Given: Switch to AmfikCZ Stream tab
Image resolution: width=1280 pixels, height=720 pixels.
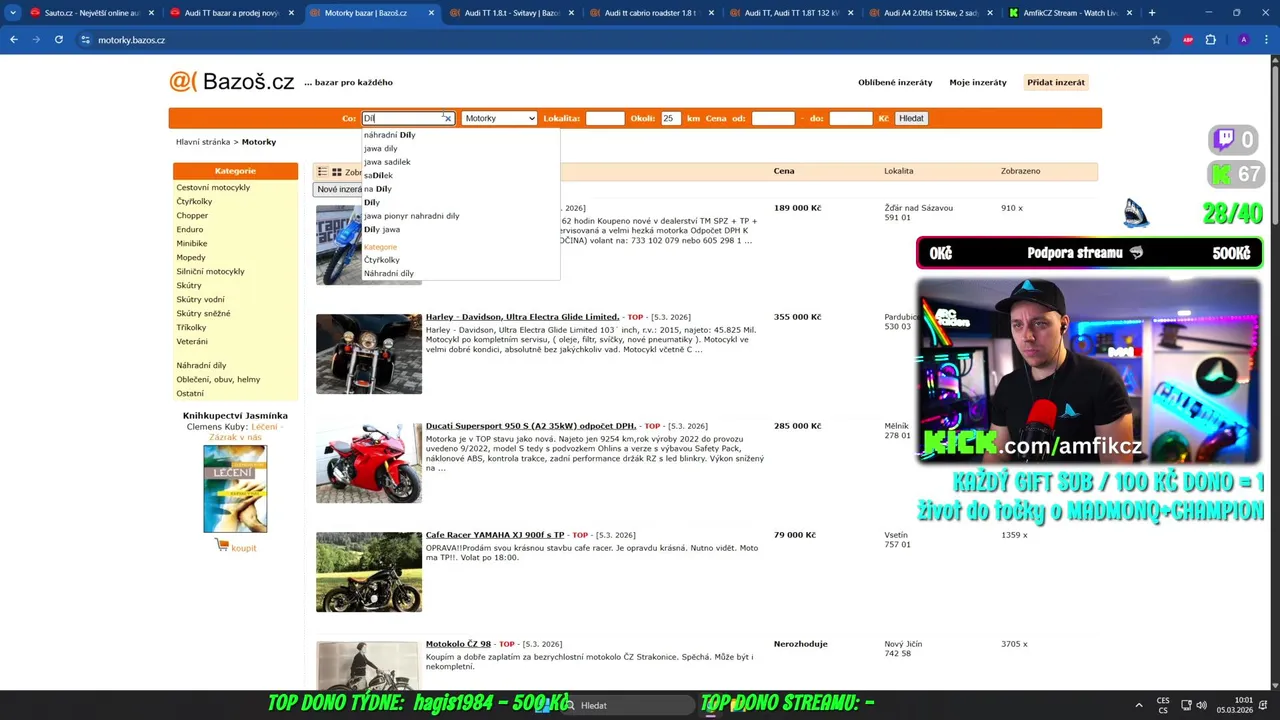Looking at the screenshot, I should [x=1071, y=13].
